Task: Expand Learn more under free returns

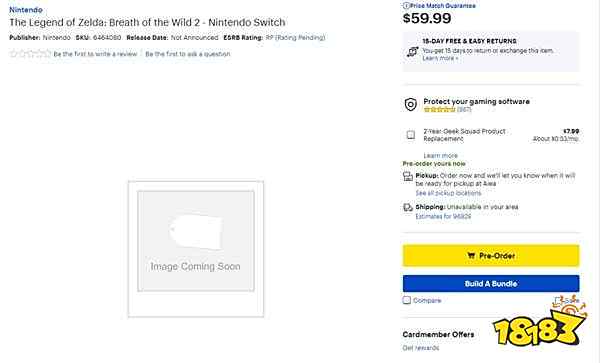Action: pos(440,58)
